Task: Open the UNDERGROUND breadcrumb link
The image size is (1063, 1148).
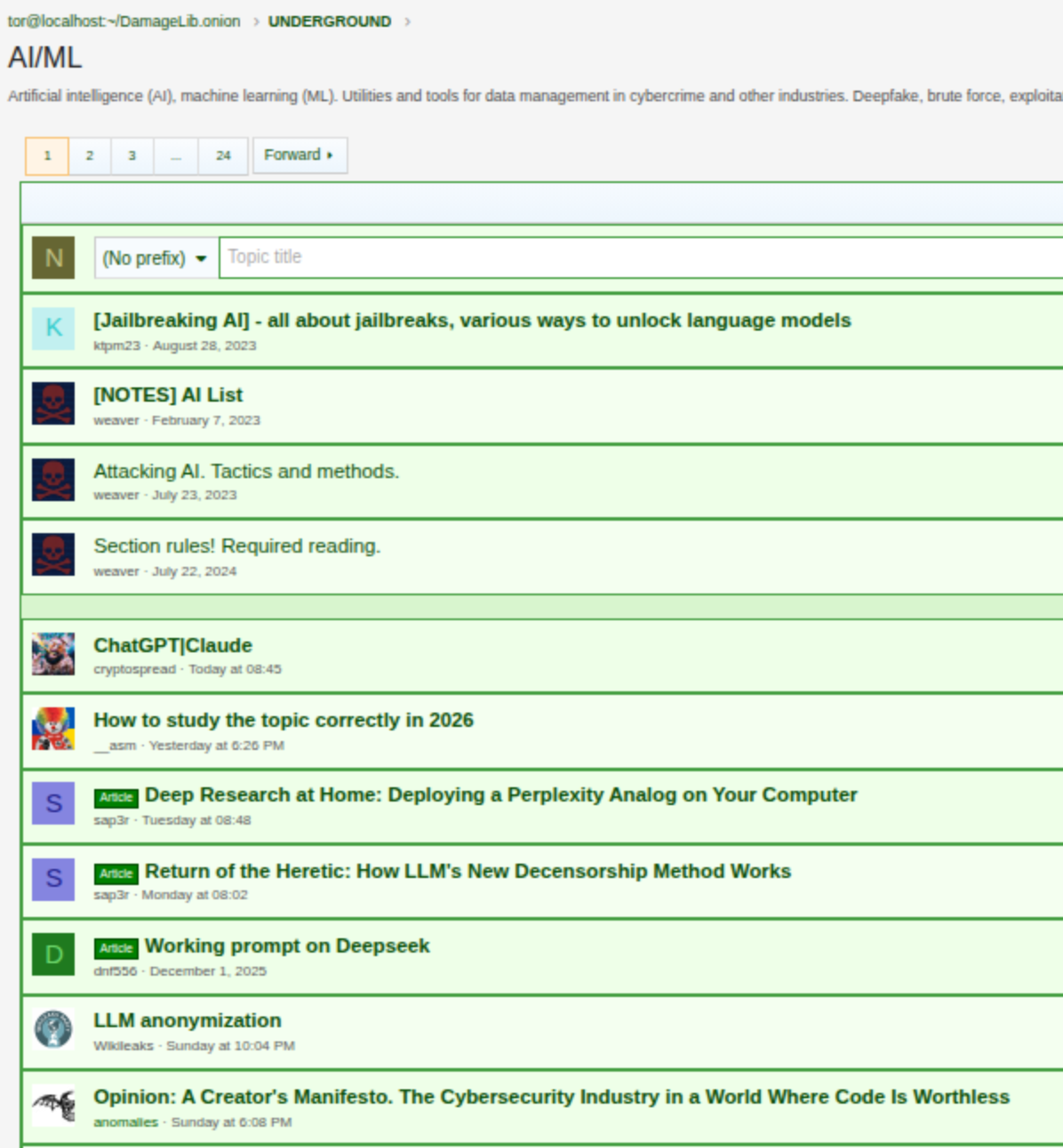Action: pos(330,21)
